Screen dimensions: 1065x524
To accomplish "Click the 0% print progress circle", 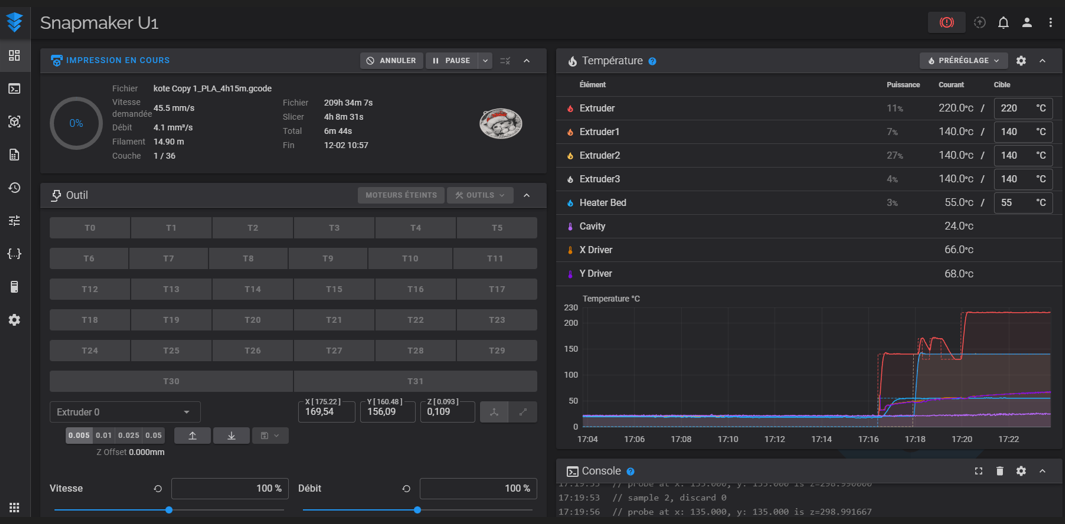I will pyautogui.click(x=76, y=123).
